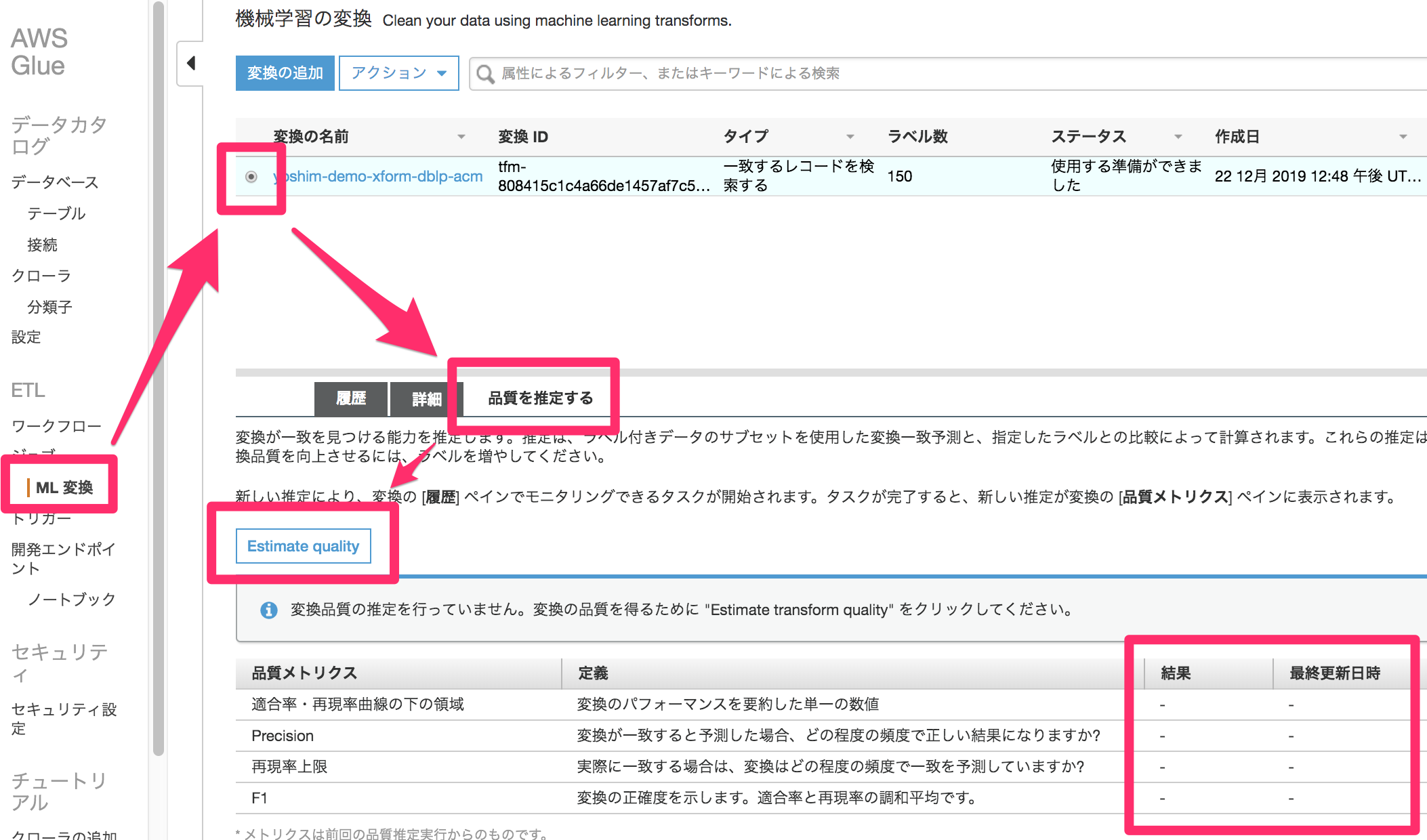The width and height of the screenshot is (1427, 840).
Task: Click the type cell 一致するレコードを検索する
Action: click(799, 176)
